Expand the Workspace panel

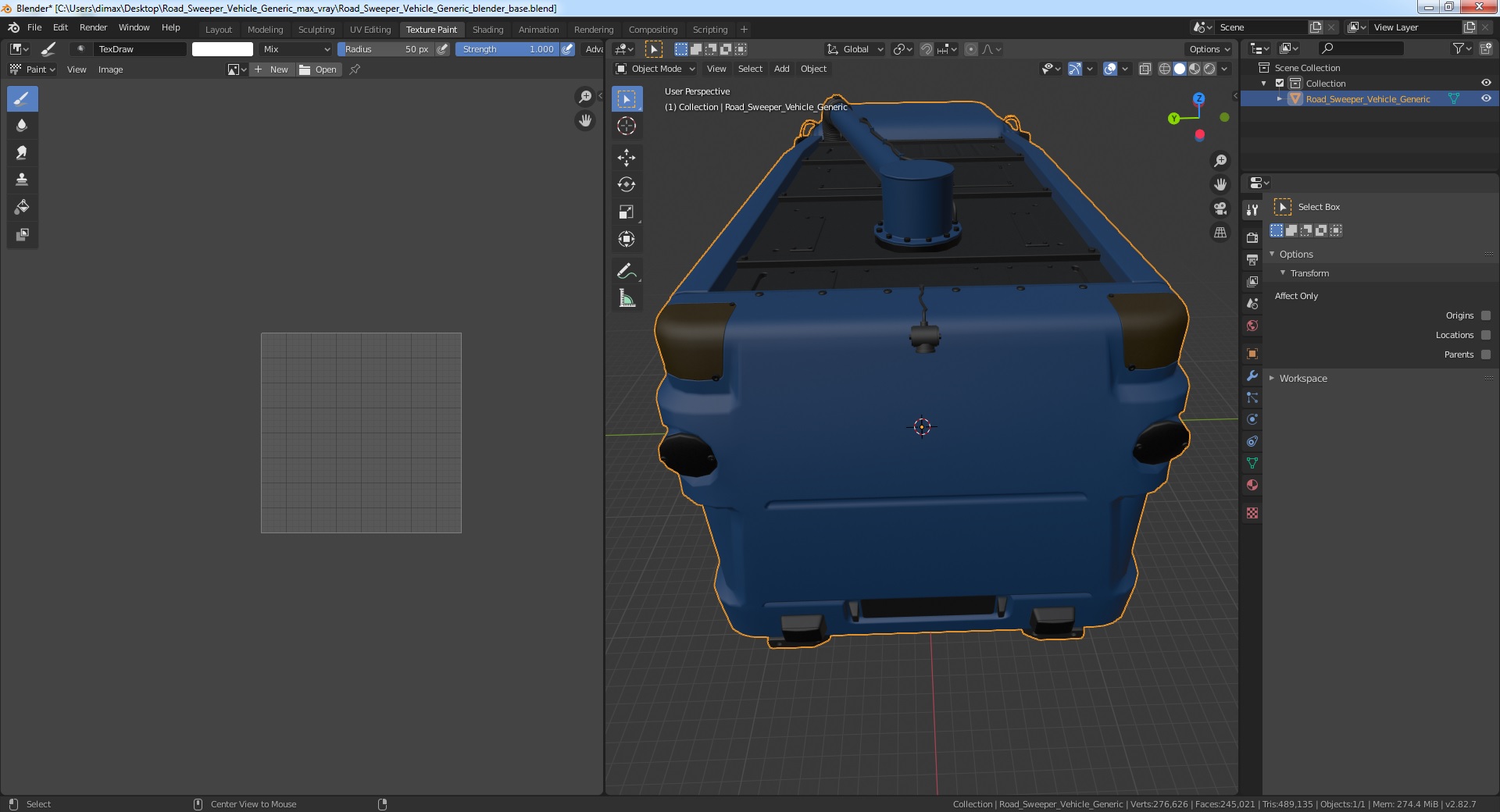[1273, 378]
